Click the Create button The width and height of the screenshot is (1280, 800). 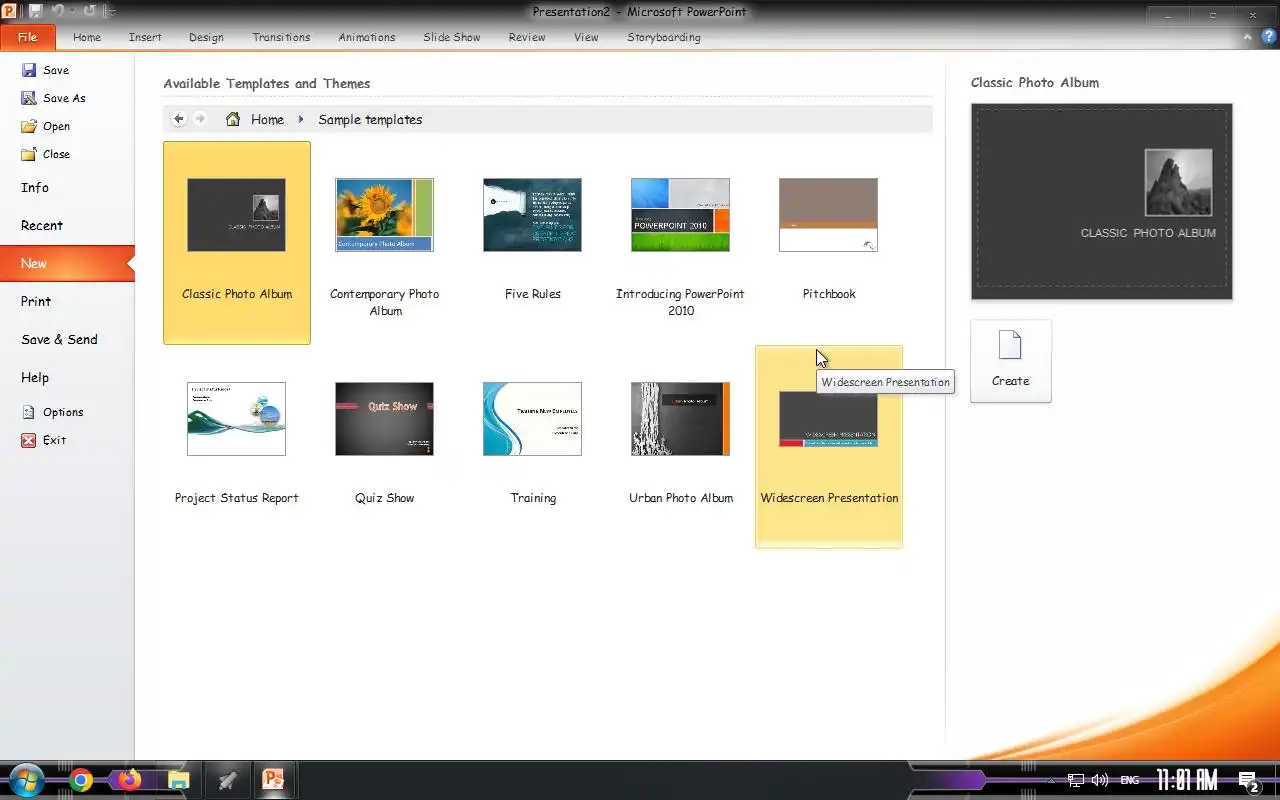(1011, 361)
